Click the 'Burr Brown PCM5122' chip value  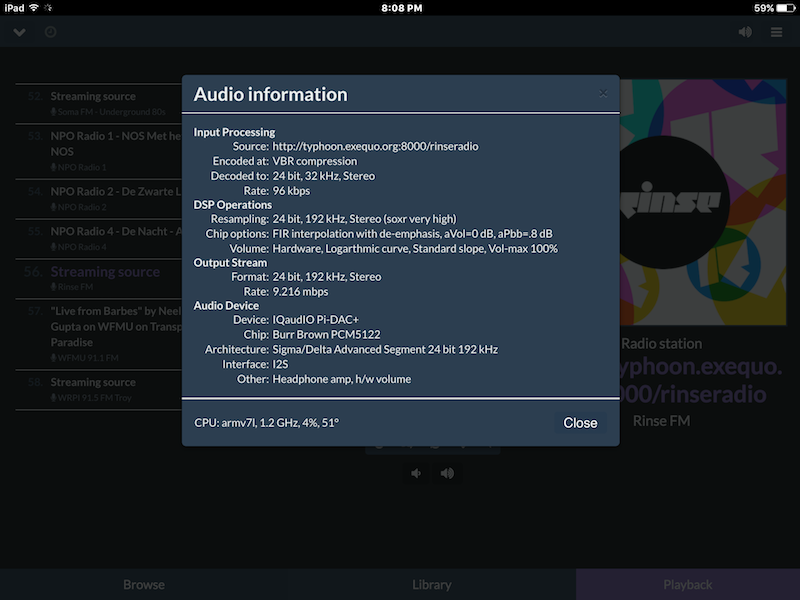point(327,335)
